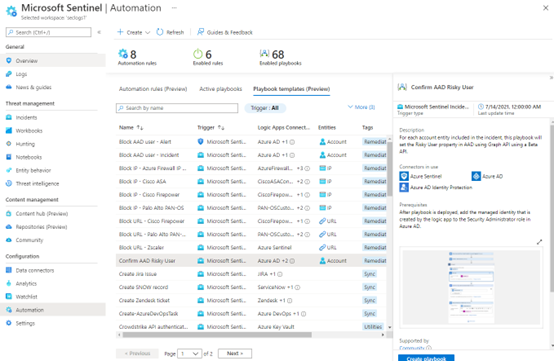Viewport: 554px width, 361px height.
Task: Click the Azure AD connector in details pane
Action: [x=488, y=176]
